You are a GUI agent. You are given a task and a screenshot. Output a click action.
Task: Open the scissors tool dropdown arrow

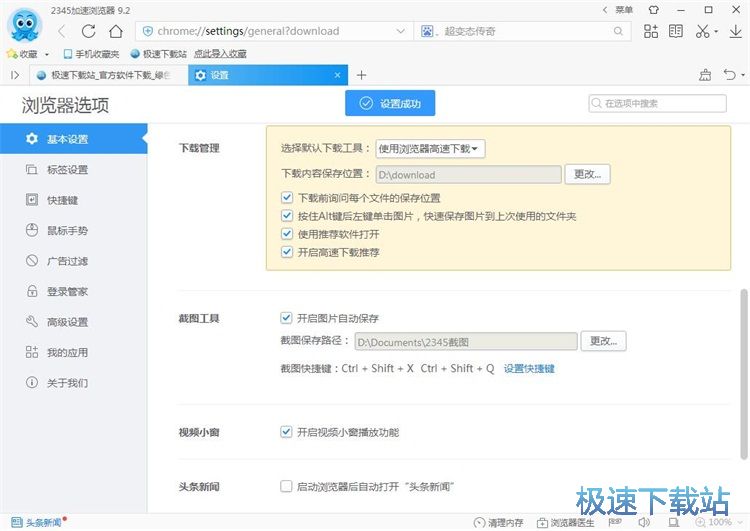coord(716,32)
